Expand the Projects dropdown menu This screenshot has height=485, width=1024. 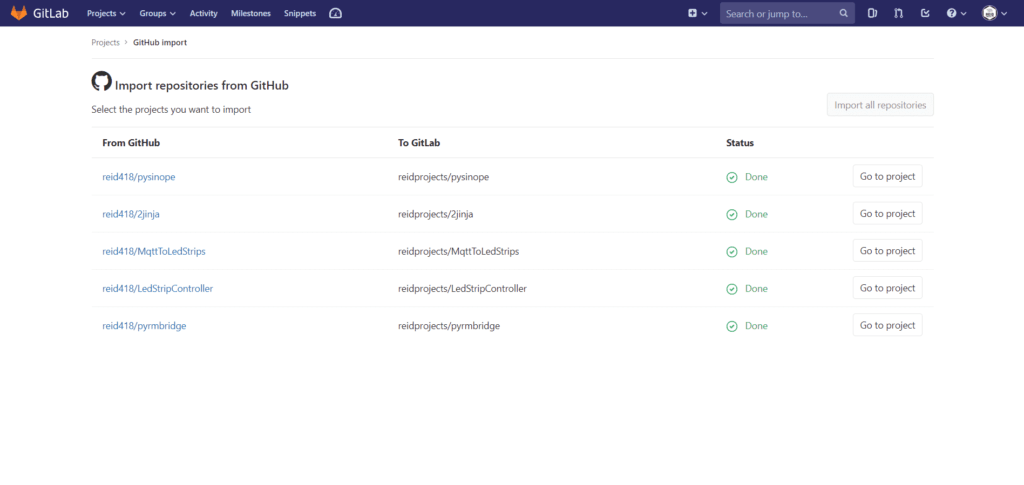tap(106, 13)
